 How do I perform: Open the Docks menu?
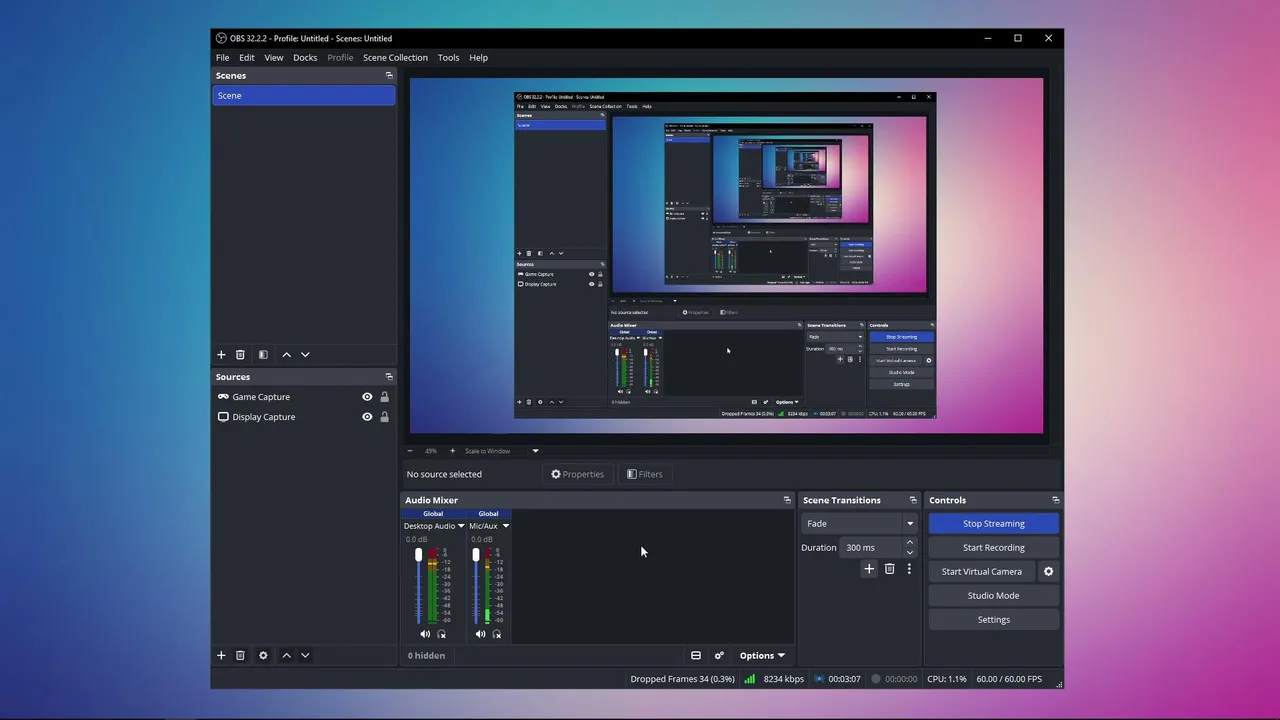(305, 58)
